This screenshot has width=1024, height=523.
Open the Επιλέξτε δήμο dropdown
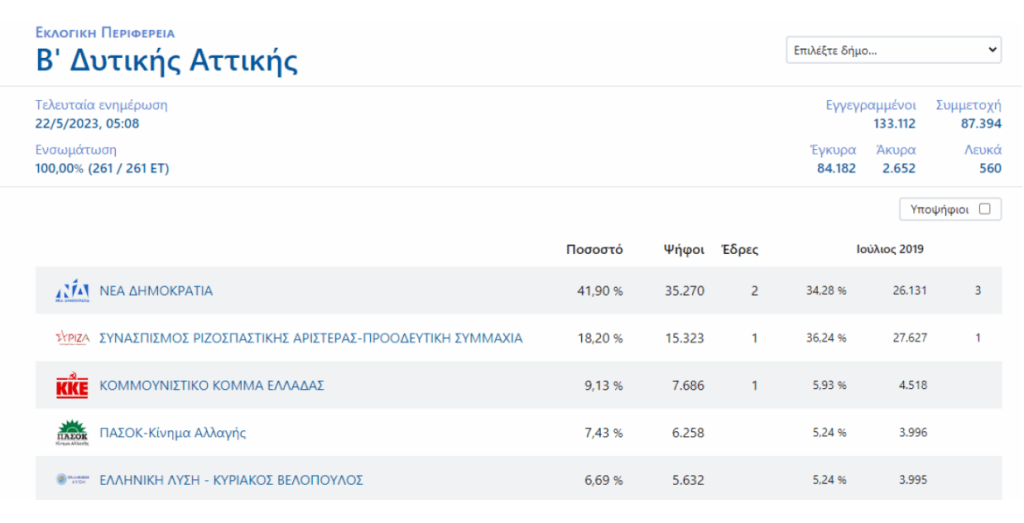[893, 49]
